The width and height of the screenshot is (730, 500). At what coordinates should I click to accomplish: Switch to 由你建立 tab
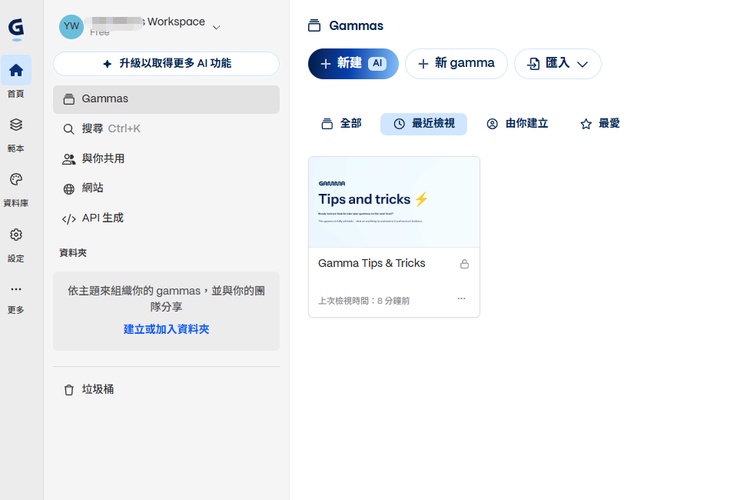pos(517,124)
